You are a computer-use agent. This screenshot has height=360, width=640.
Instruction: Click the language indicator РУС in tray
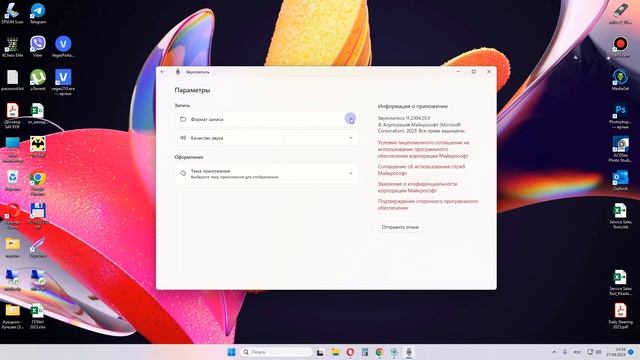578,352
